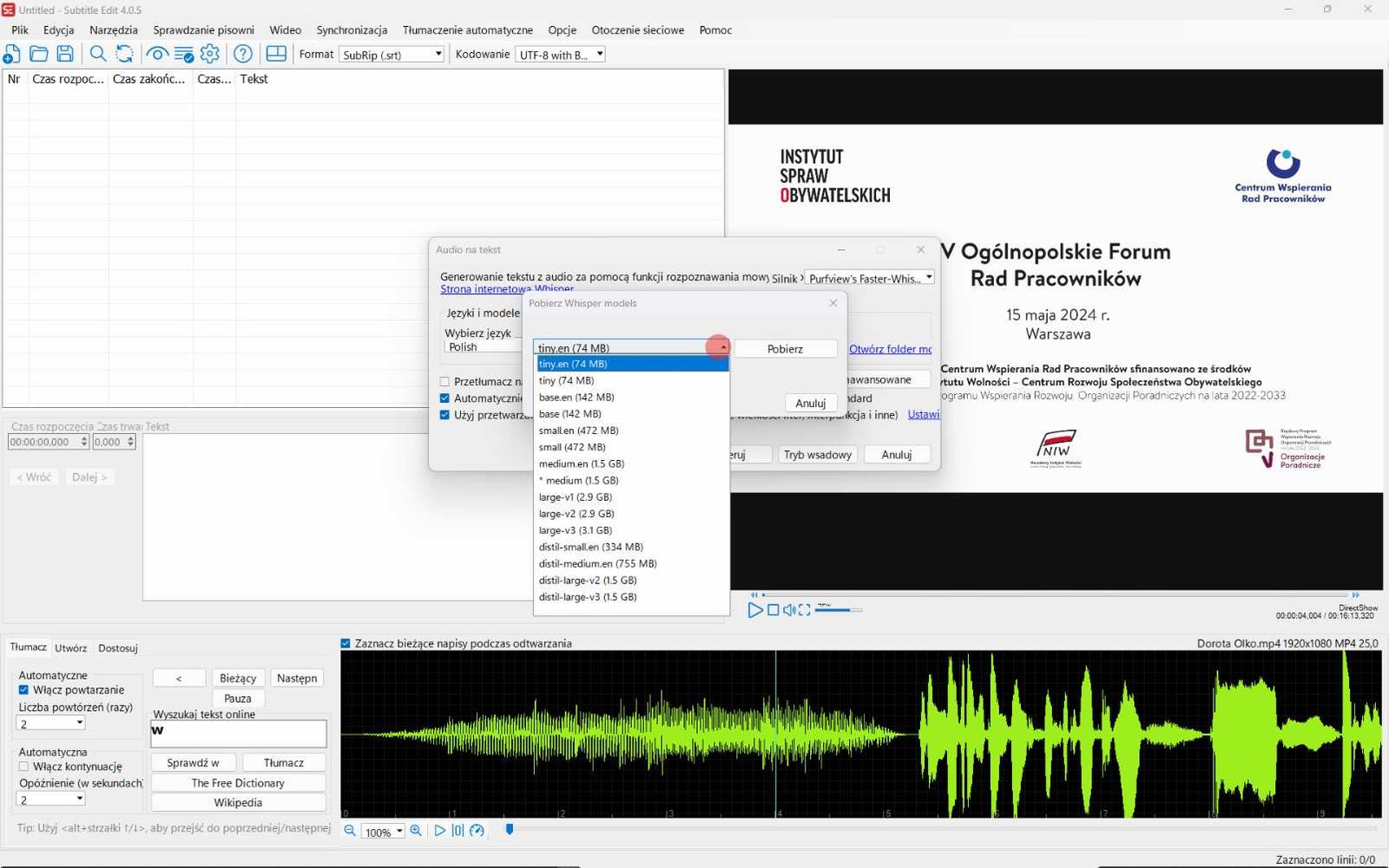Screen dimensions: 1389x868
Task: Click the New subtitle file icon
Action: [12, 54]
